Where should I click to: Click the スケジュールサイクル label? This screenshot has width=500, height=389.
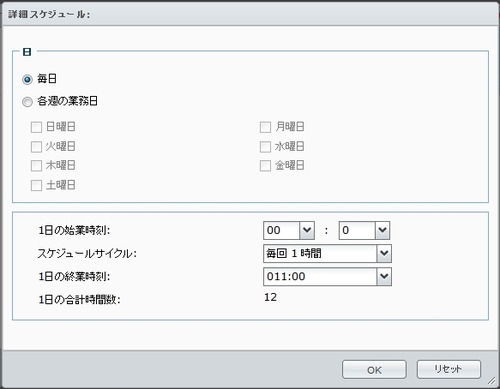click(x=87, y=253)
